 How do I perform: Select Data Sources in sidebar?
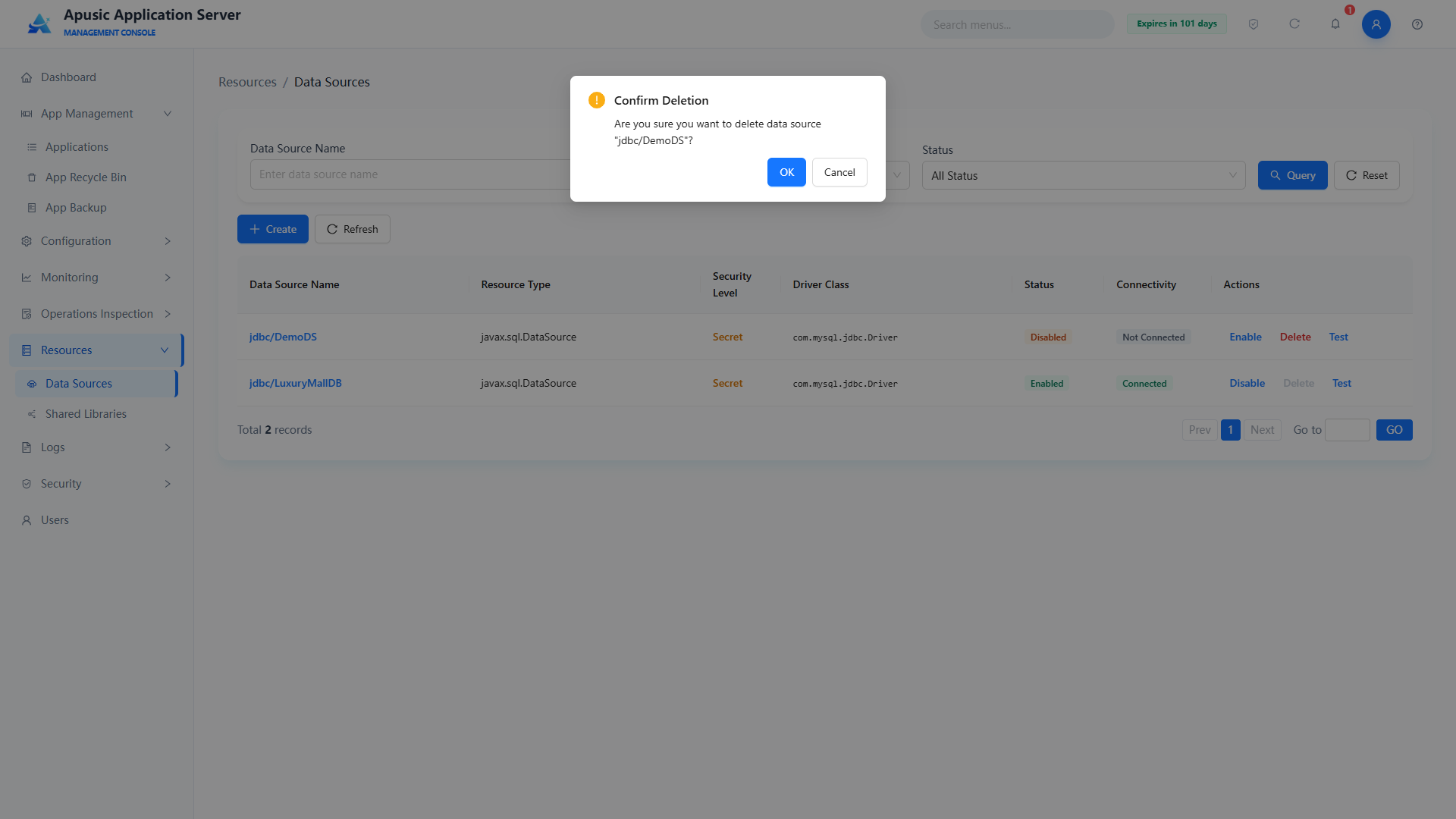tap(96, 384)
